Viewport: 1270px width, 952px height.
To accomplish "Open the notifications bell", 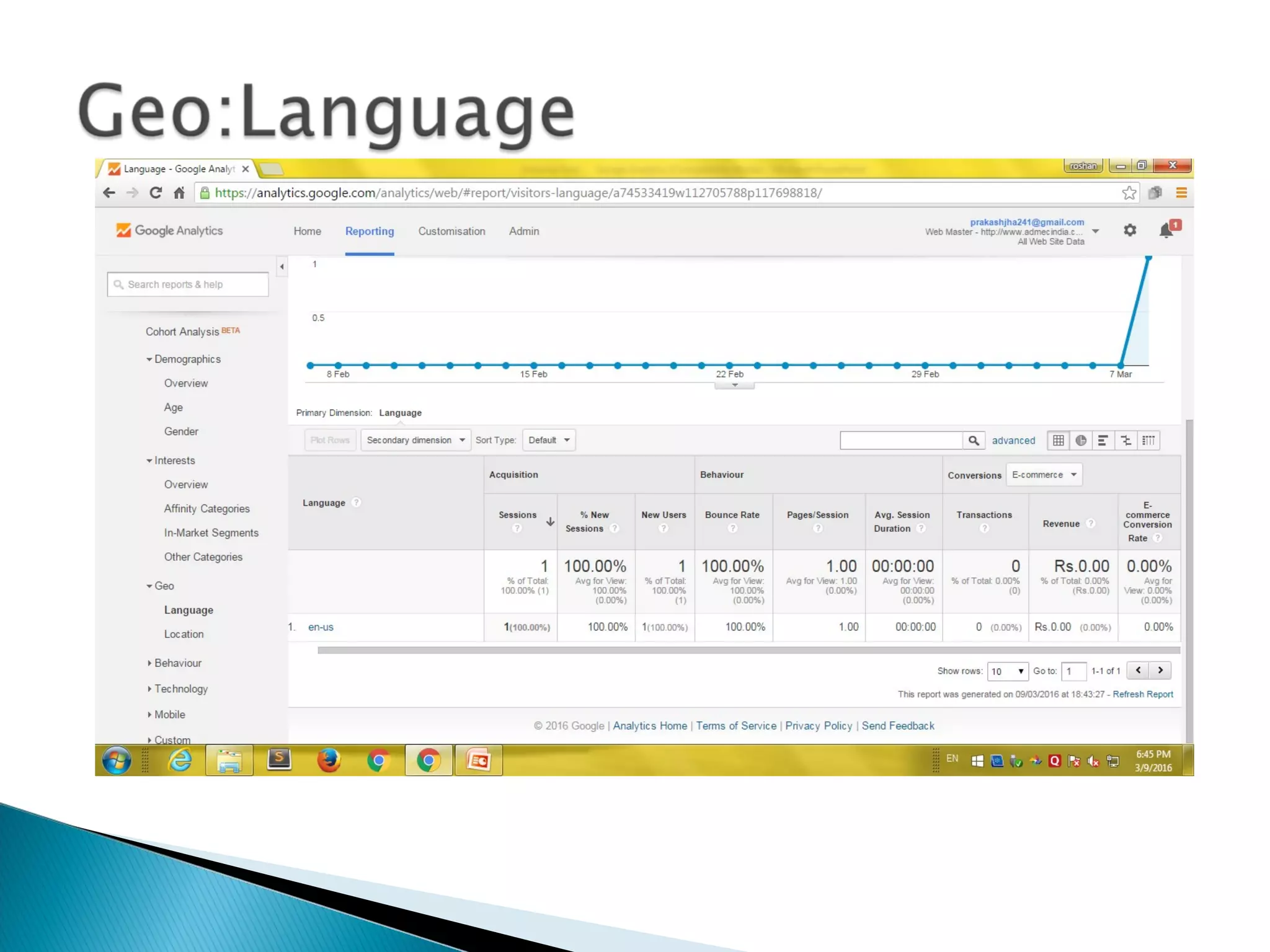I will [1166, 231].
